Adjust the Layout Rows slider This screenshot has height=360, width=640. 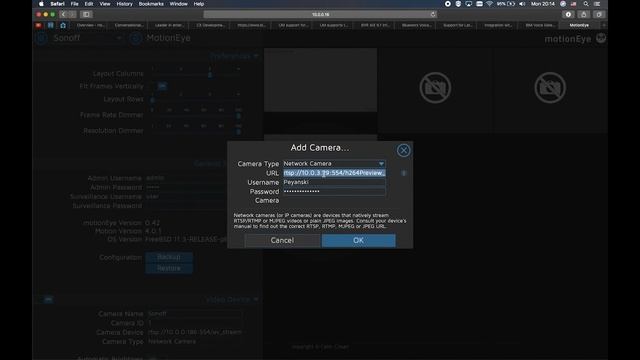tap(195, 99)
